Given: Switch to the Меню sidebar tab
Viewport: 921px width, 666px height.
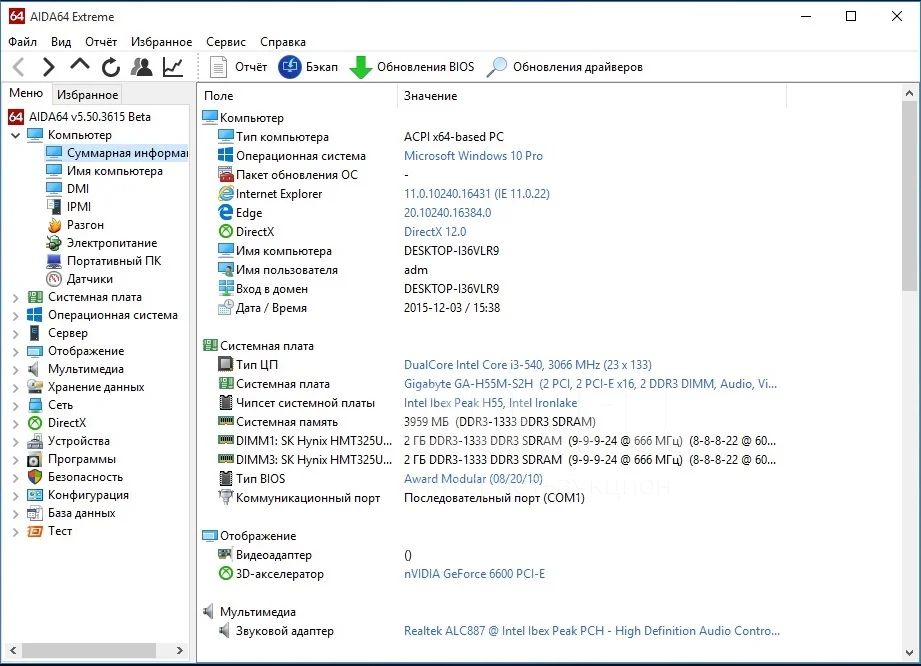Looking at the screenshot, I should pyautogui.click(x=26, y=93).
